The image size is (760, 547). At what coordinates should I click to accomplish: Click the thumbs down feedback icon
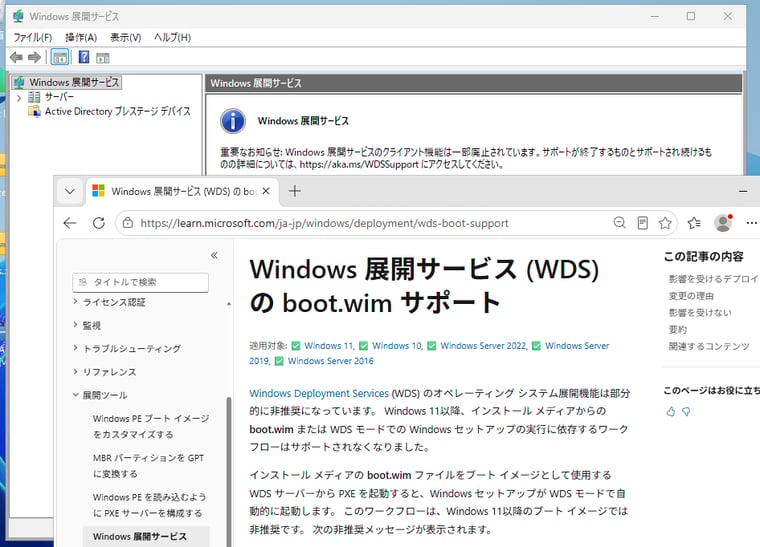[686, 411]
